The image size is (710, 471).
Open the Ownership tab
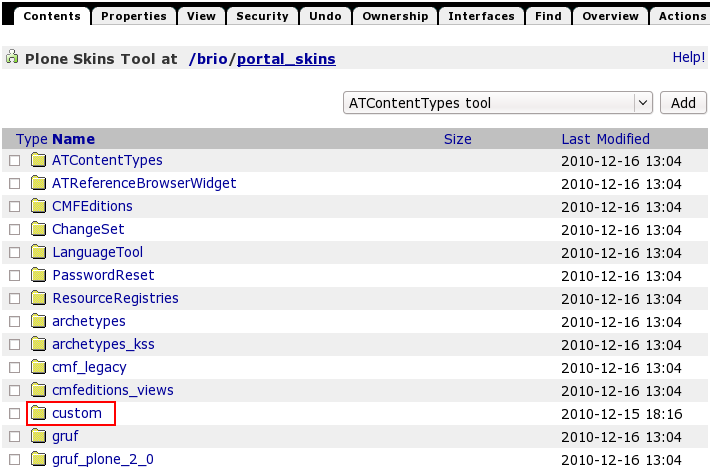[x=395, y=16]
